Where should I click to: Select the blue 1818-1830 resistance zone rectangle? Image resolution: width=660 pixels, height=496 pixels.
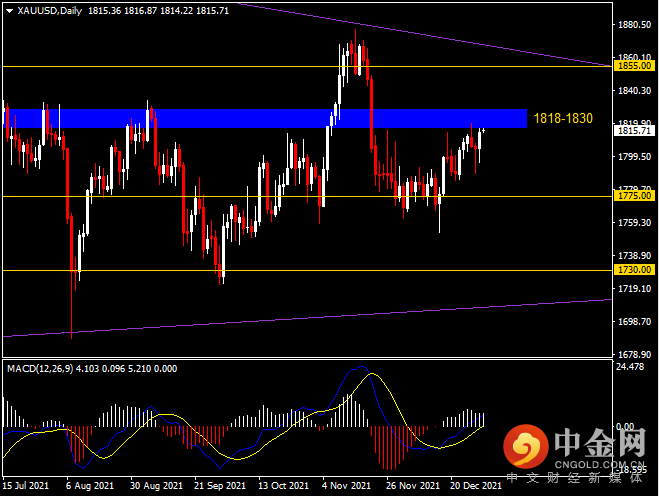tap(265, 118)
